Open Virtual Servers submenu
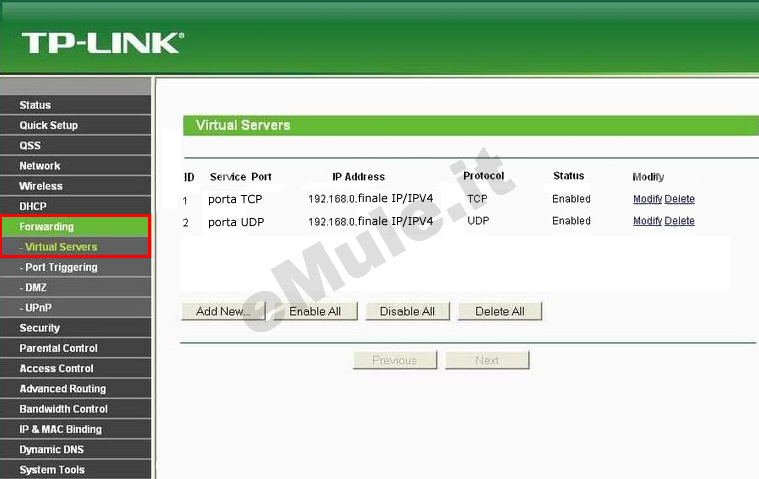This screenshot has height=479, width=759. click(x=76, y=247)
